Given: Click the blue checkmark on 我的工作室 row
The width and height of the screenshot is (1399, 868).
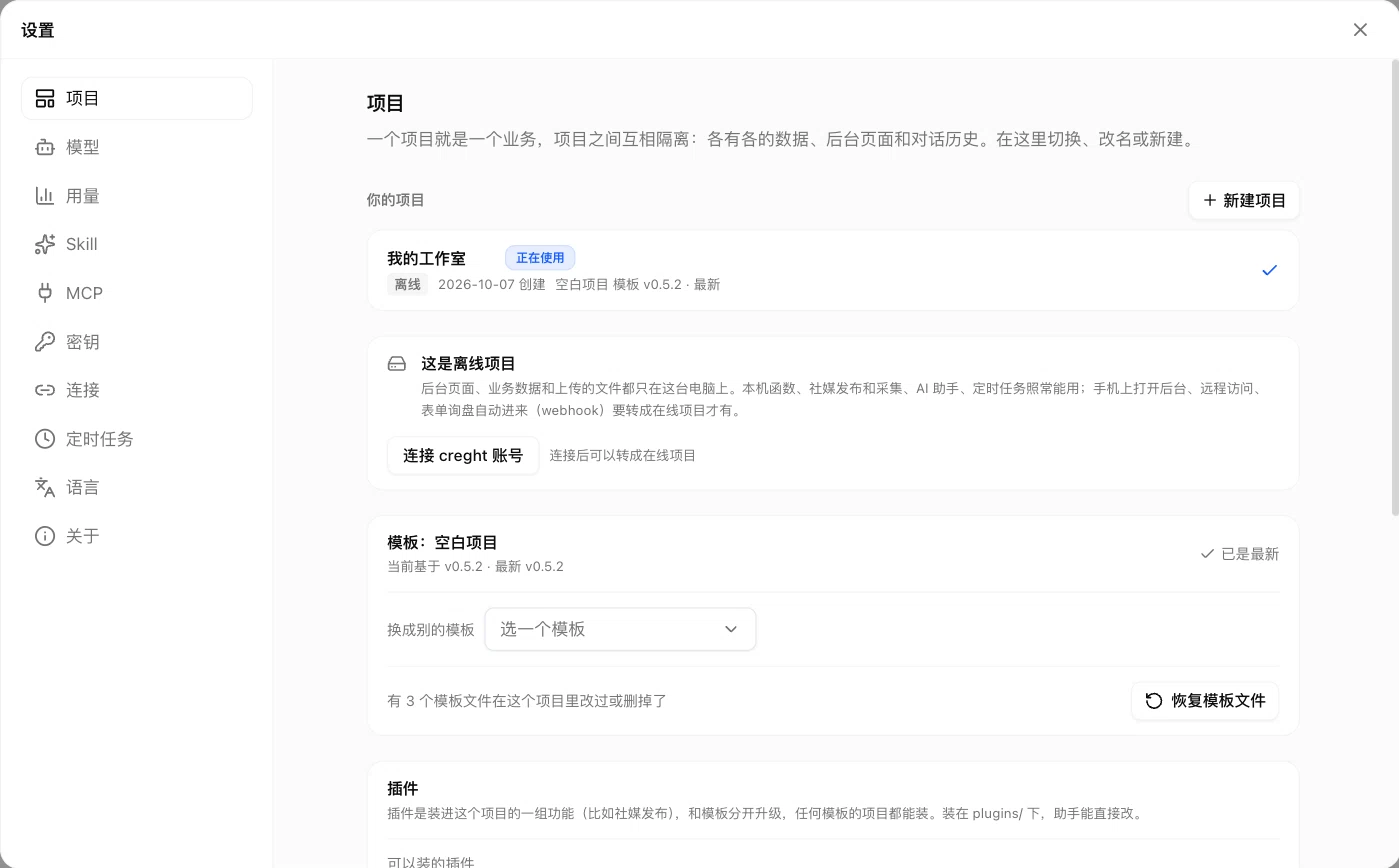Looking at the screenshot, I should tap(1269, 270).
